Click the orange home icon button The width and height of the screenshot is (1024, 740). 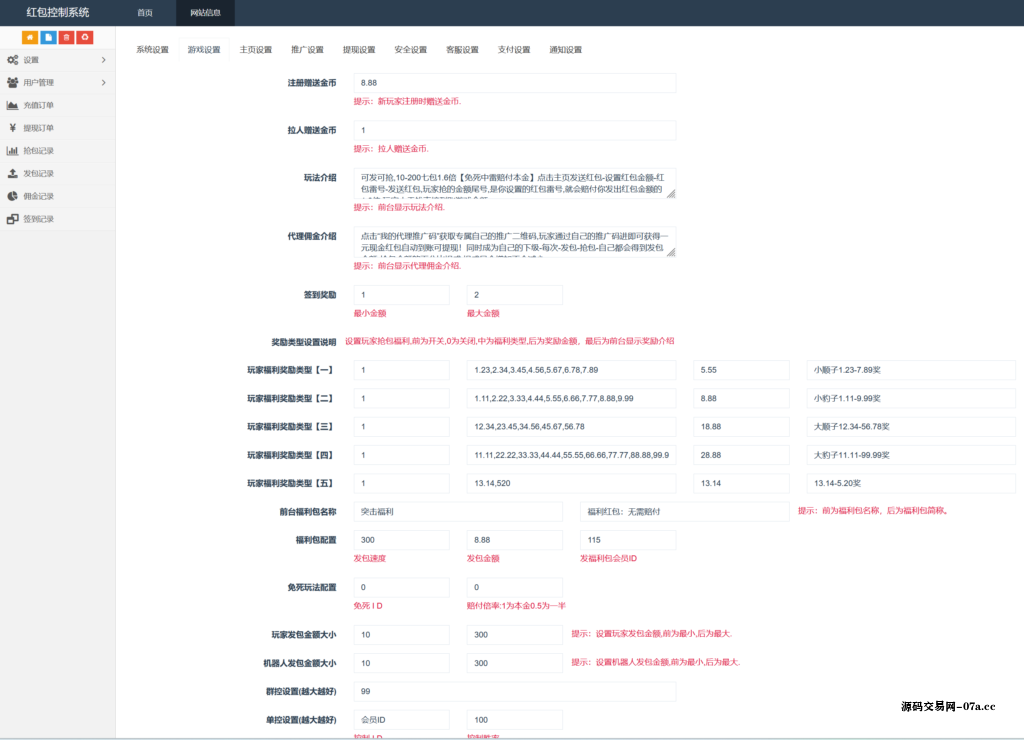click(x=30, y=37)
